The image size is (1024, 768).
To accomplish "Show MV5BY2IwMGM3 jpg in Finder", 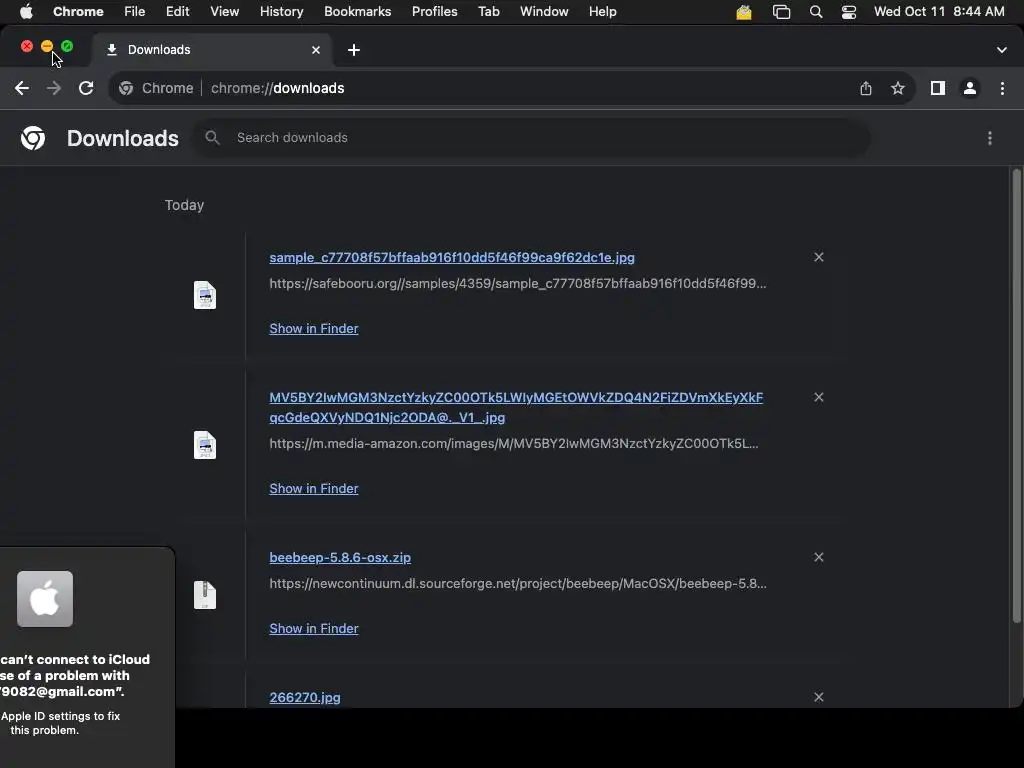I will (x=313, y=488).
